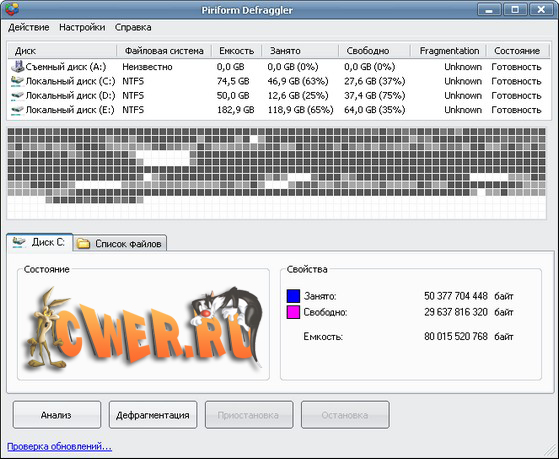
Task: Sort by the Состояние column header
Action: pyautogui.click(x=517, y=51)
